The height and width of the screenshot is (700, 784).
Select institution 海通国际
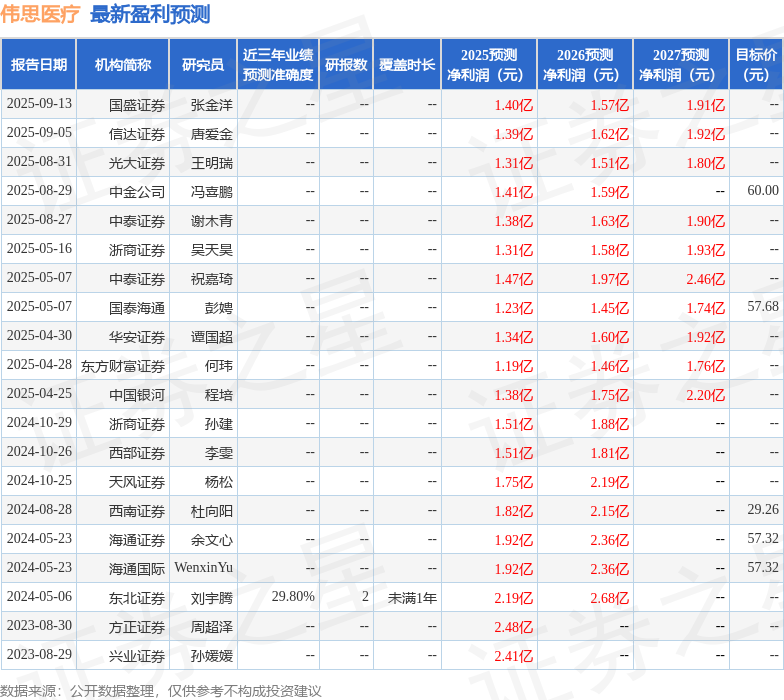click(137, 569)
